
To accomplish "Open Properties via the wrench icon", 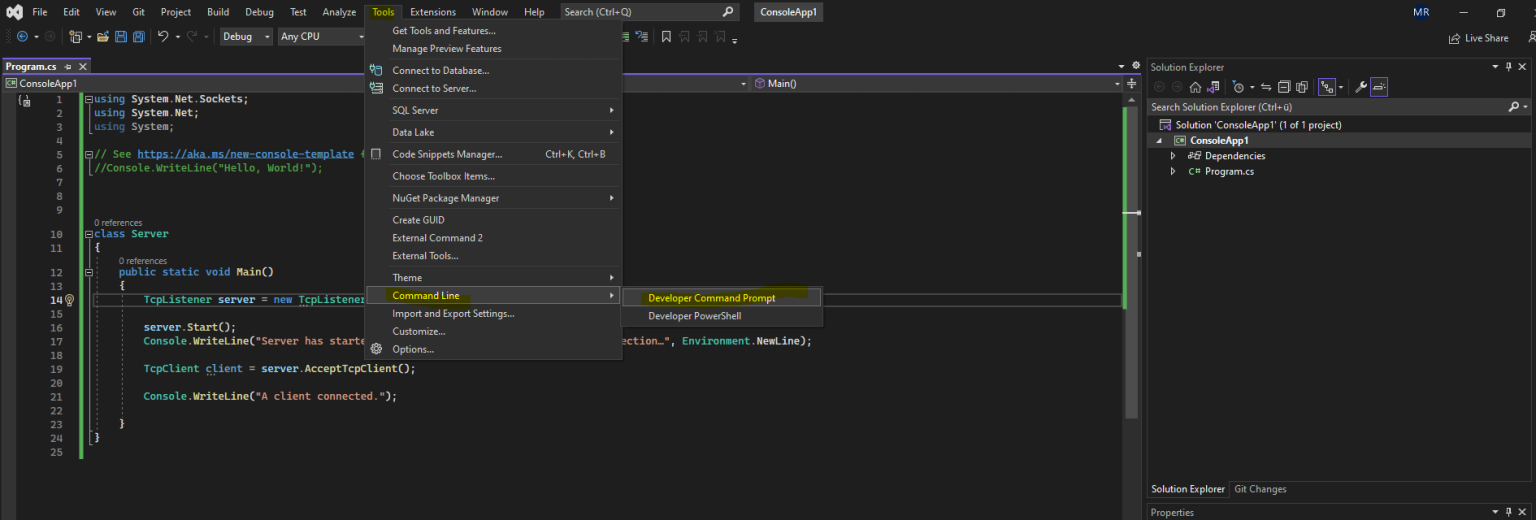I will (x=1360, y=87).
